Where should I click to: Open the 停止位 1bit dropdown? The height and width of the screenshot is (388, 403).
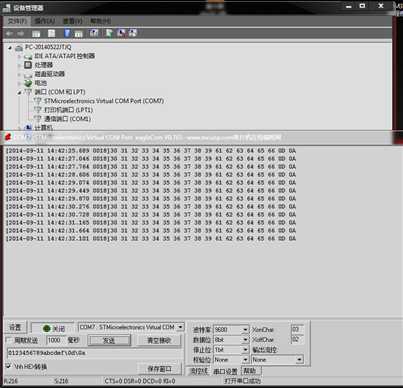click(245, 350)
